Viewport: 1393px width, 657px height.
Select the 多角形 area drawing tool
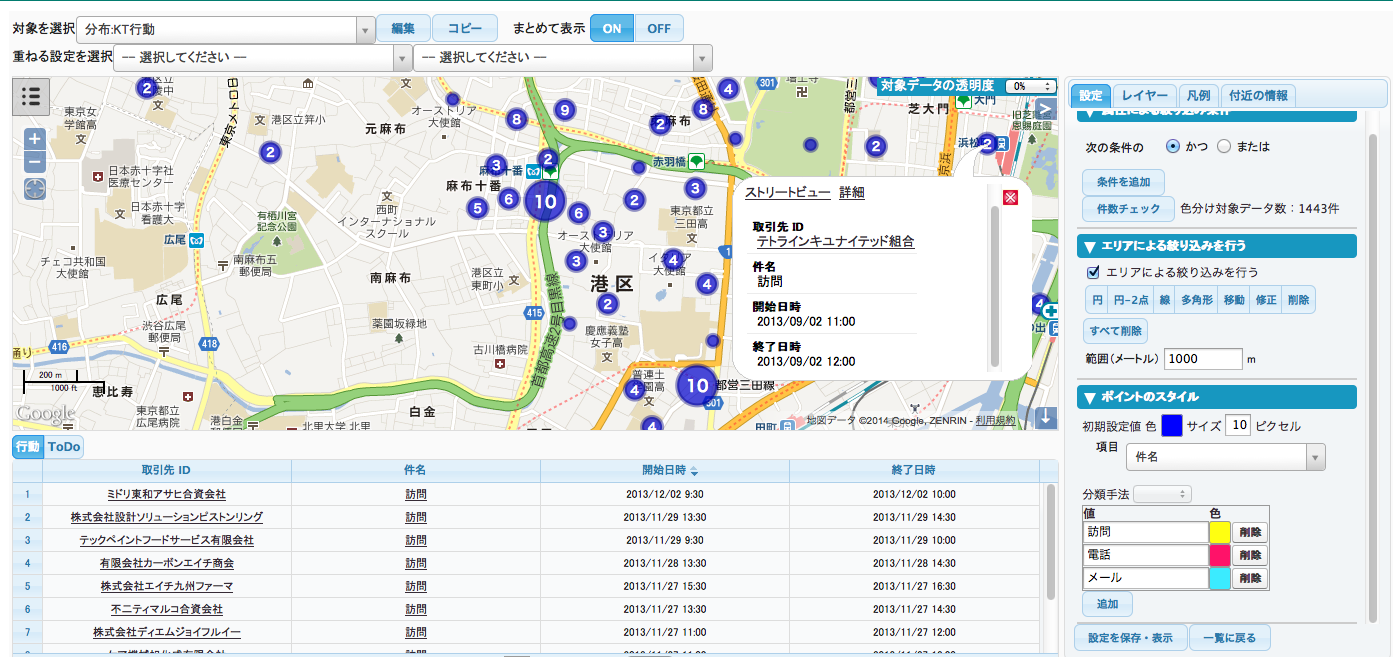tap(1197, 299)
